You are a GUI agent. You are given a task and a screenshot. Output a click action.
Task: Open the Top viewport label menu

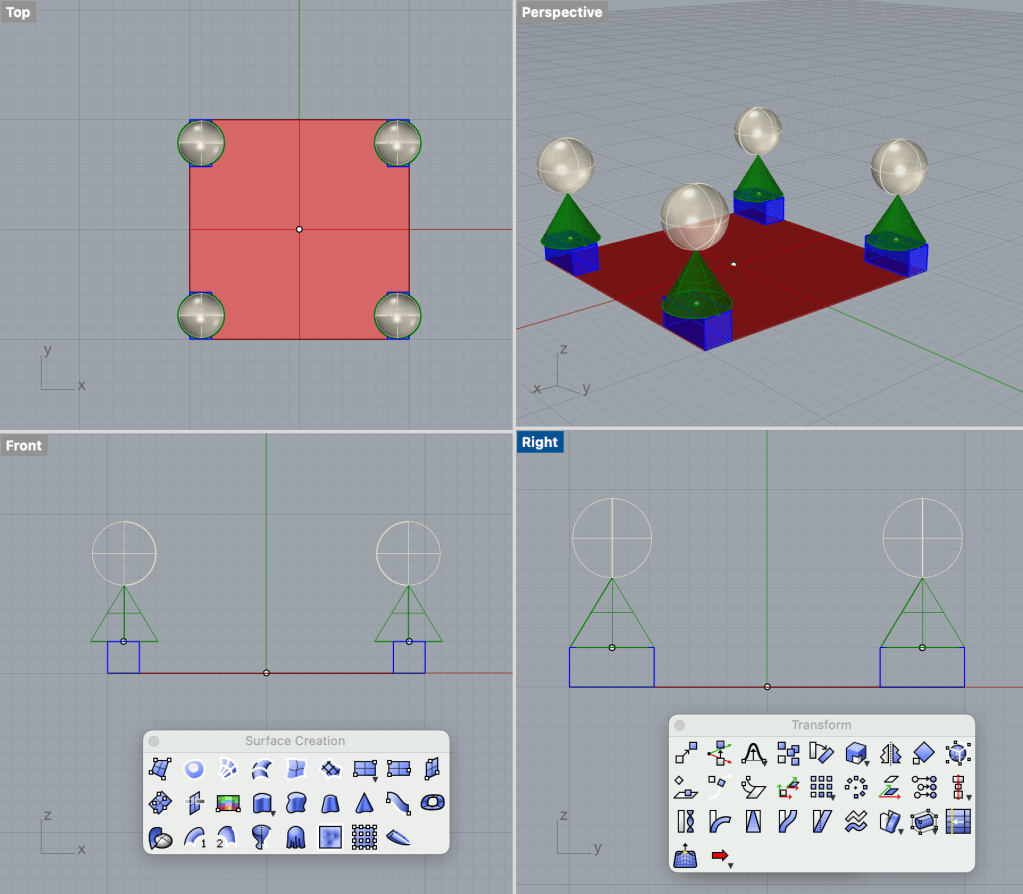[18, 13]
